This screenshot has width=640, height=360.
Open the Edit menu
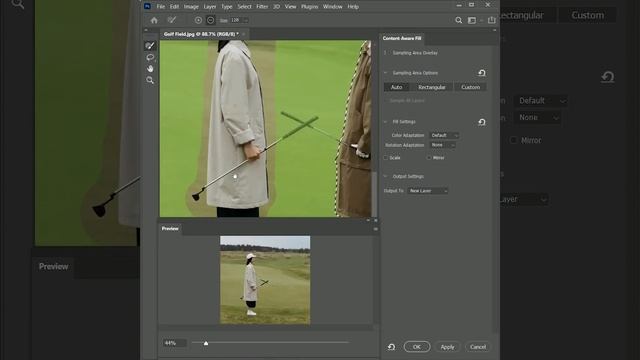pos(174,7)
